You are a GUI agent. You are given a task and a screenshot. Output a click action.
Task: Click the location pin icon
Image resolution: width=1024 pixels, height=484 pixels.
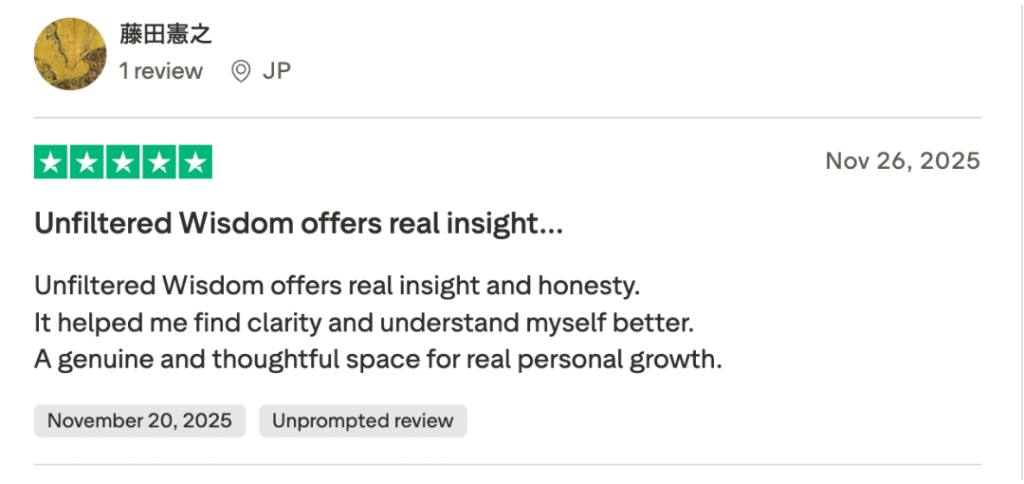click(240, 72)
